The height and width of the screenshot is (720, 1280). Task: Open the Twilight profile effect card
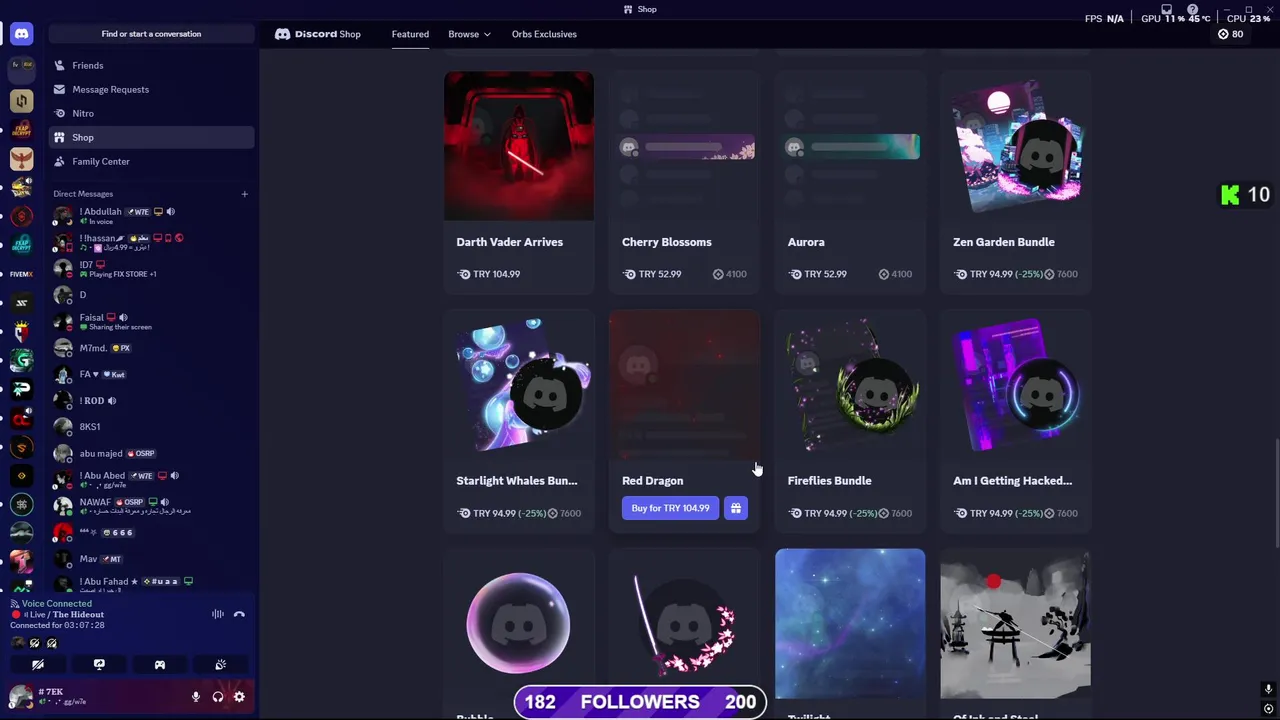coord(850,624)
